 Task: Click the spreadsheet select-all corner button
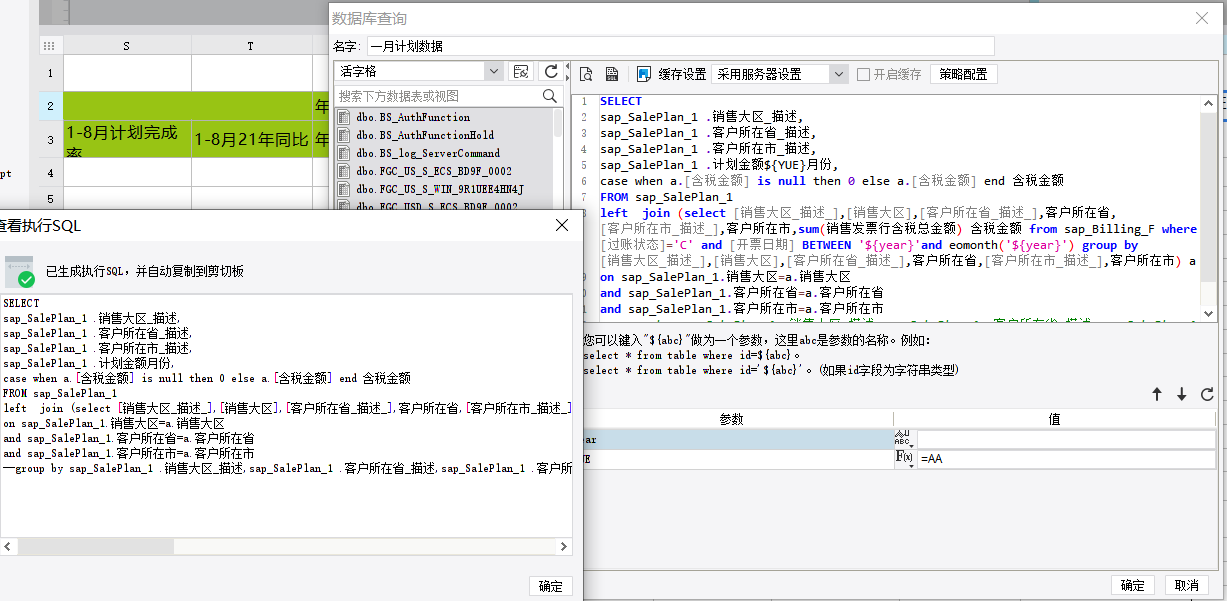click(x=51, y=45)
